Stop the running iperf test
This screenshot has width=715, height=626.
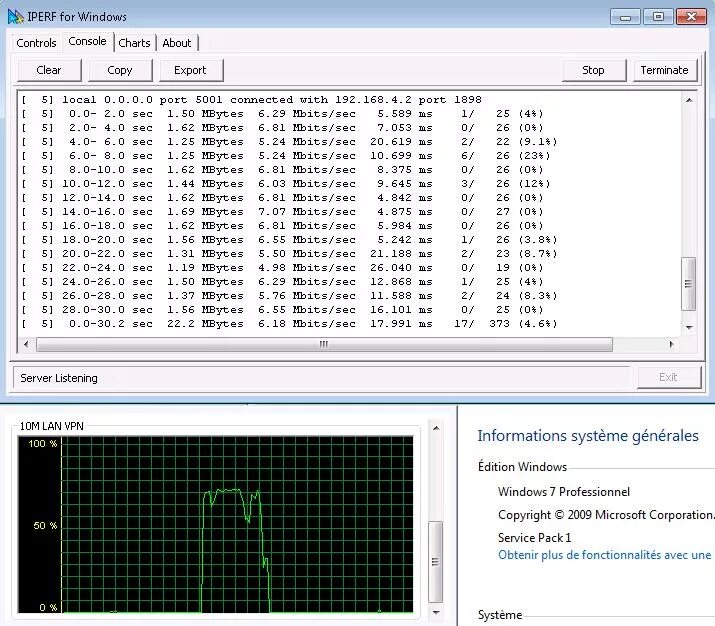594,70
